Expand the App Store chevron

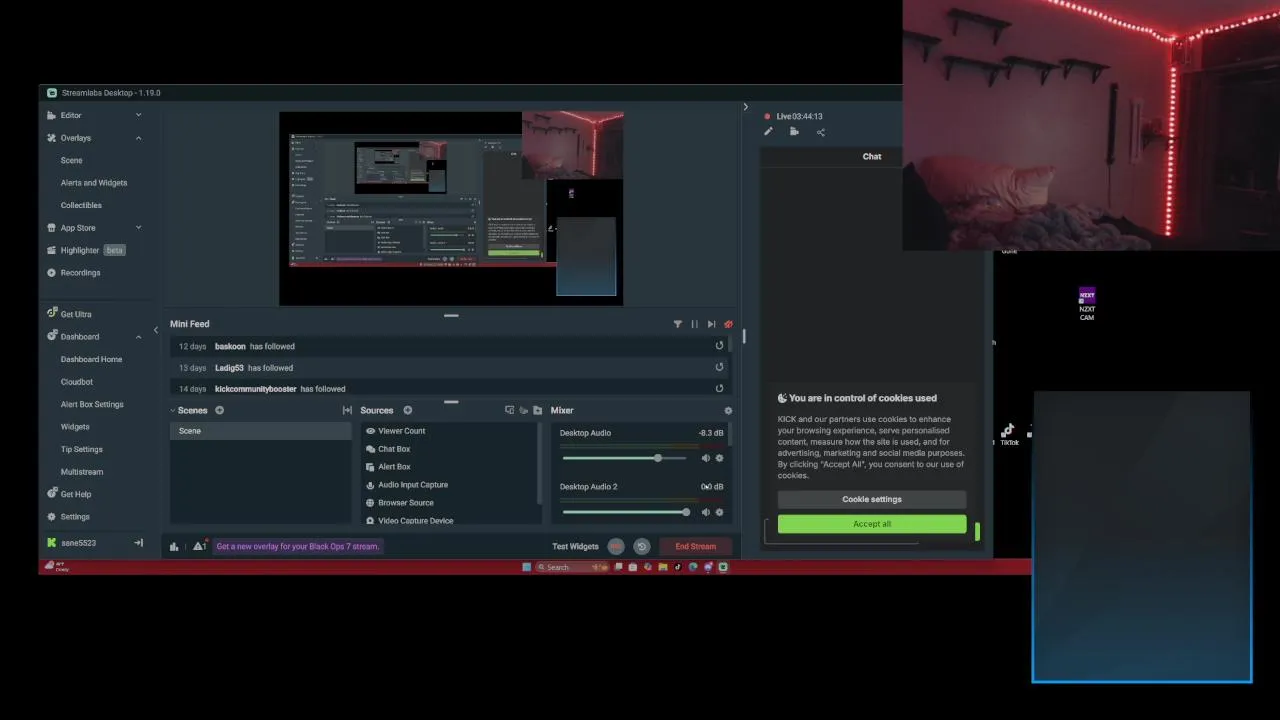[x=139, y=228]
